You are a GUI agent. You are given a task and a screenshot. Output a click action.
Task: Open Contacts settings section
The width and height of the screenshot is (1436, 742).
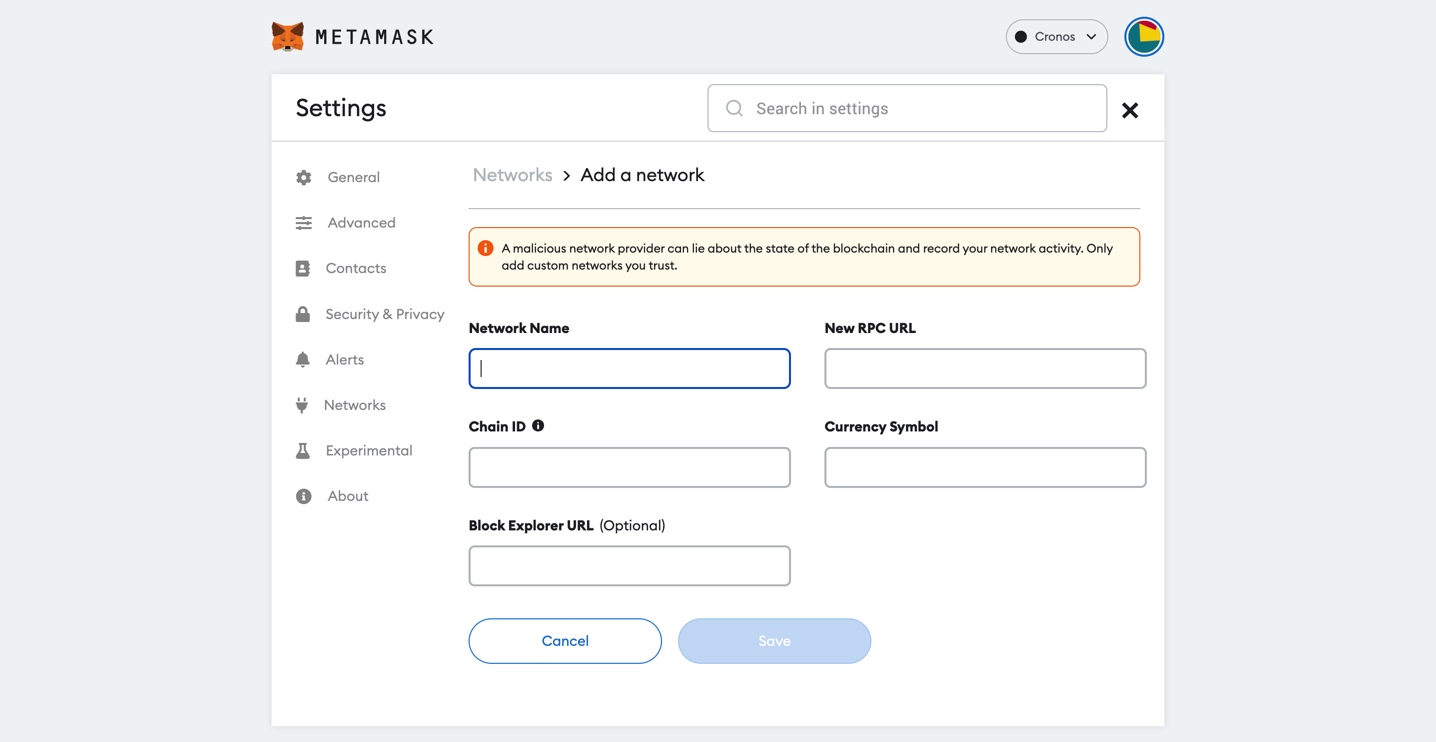356,268
